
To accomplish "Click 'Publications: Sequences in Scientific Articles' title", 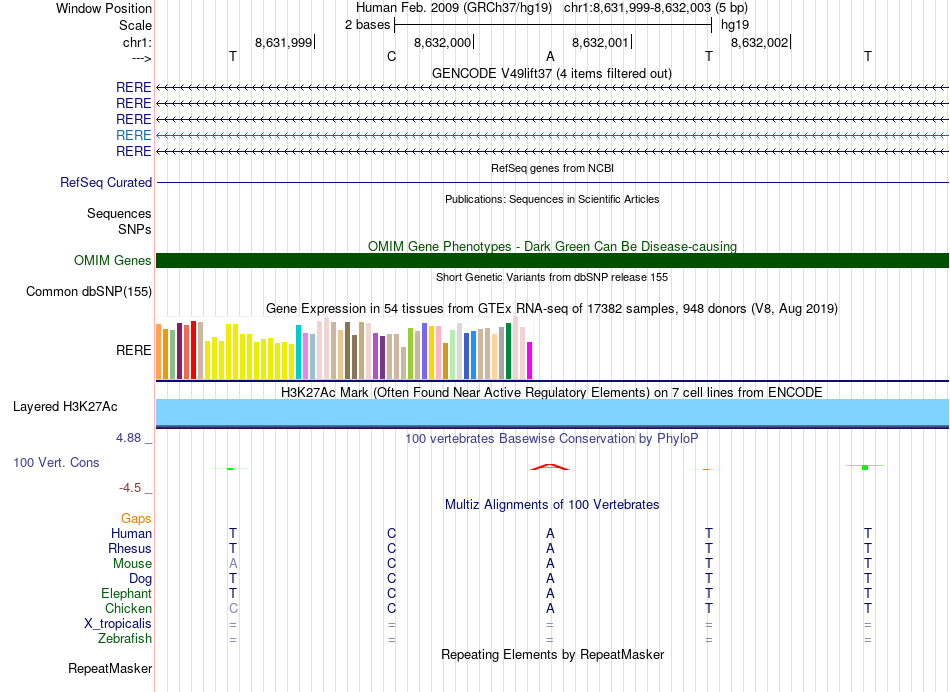I will pos(552,199).
